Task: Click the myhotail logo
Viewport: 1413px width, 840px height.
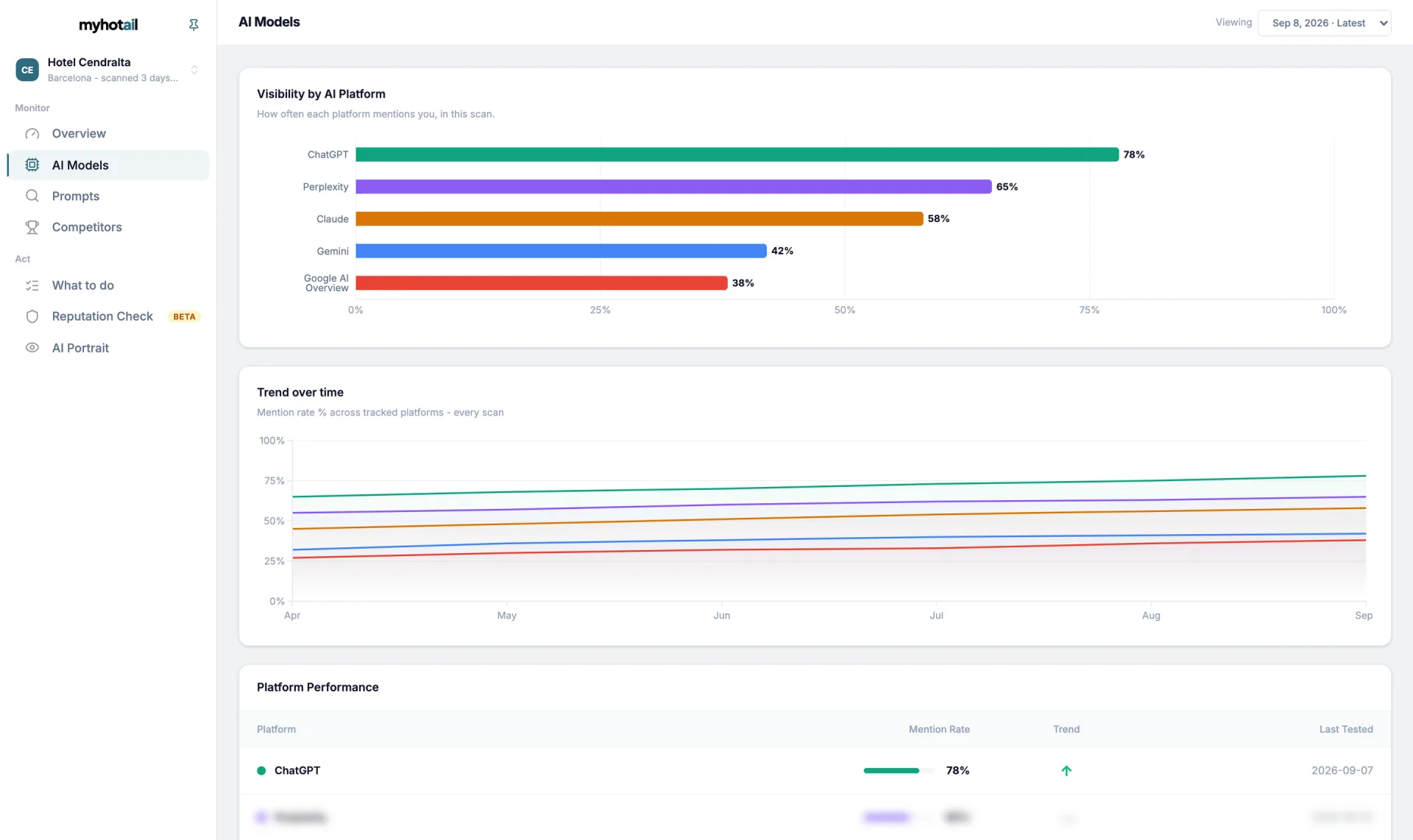Action: tap(108, 25)
